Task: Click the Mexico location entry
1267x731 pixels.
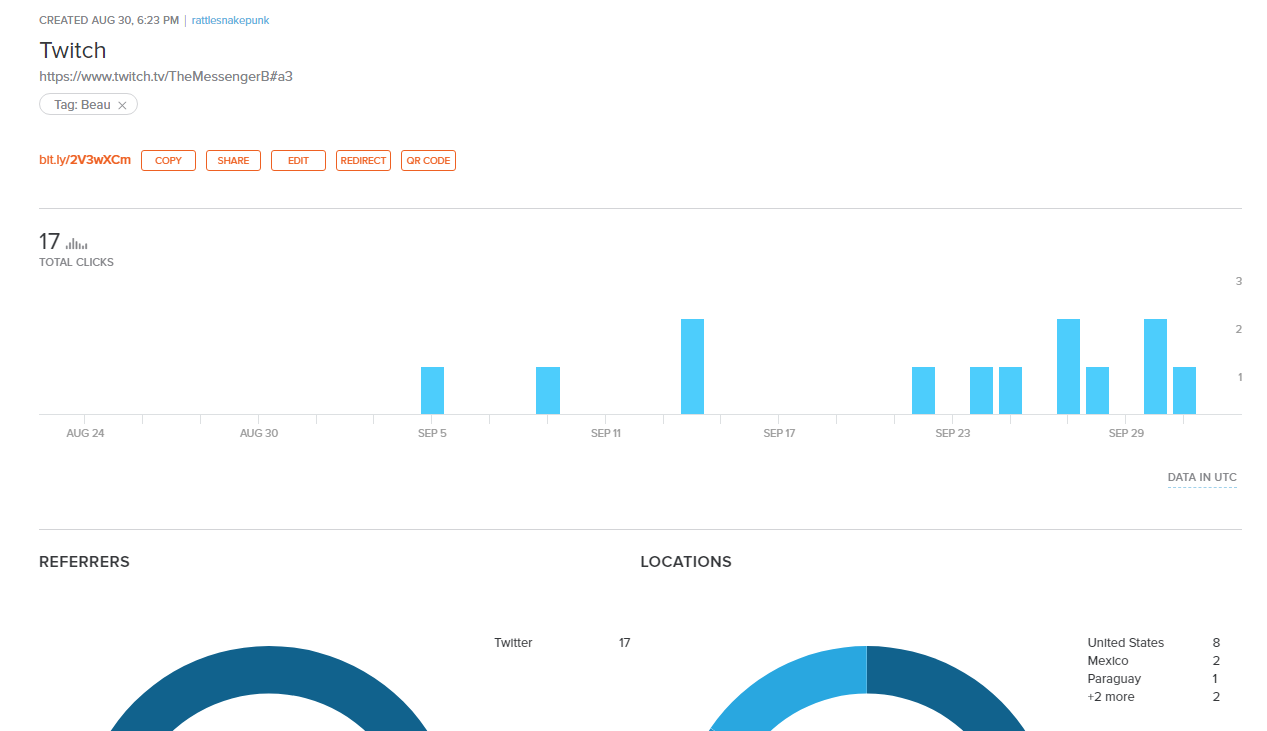Action: pyautogui.click(x=1108, y=661)
